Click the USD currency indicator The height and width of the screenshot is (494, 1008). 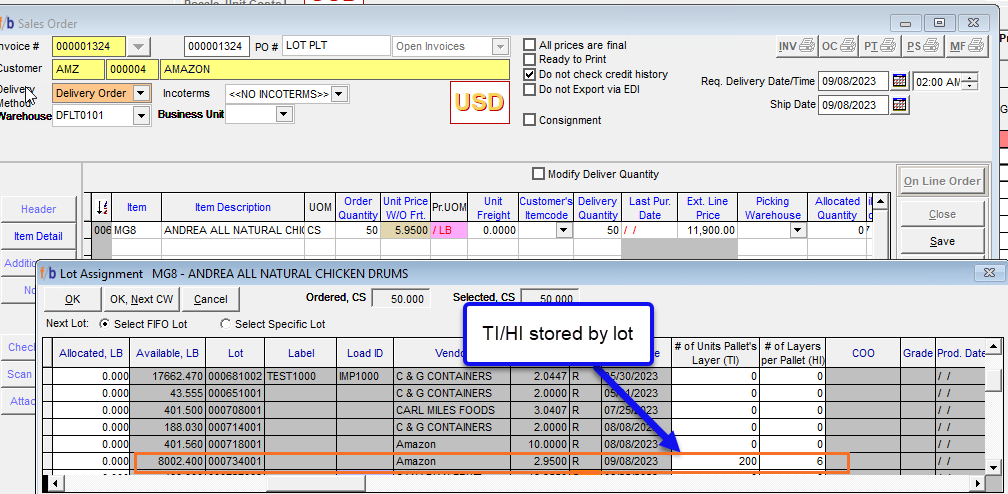479,102
